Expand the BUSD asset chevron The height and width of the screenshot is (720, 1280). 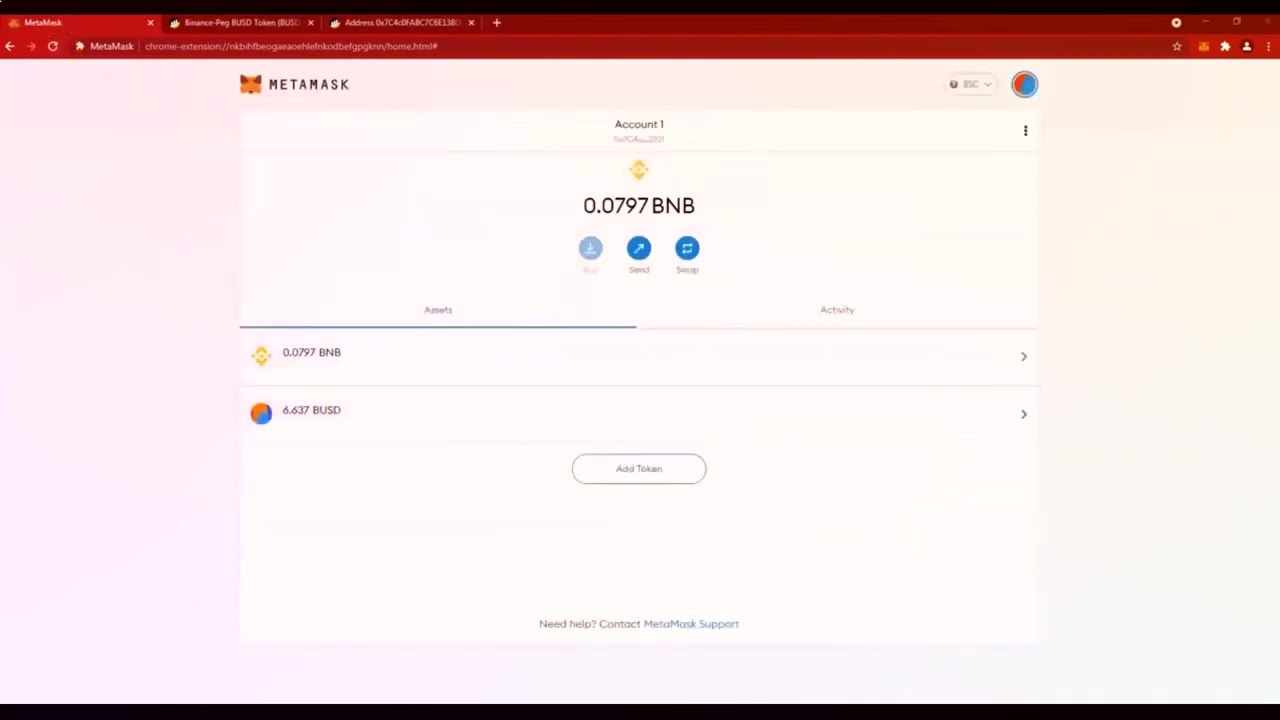(1024, 414)
